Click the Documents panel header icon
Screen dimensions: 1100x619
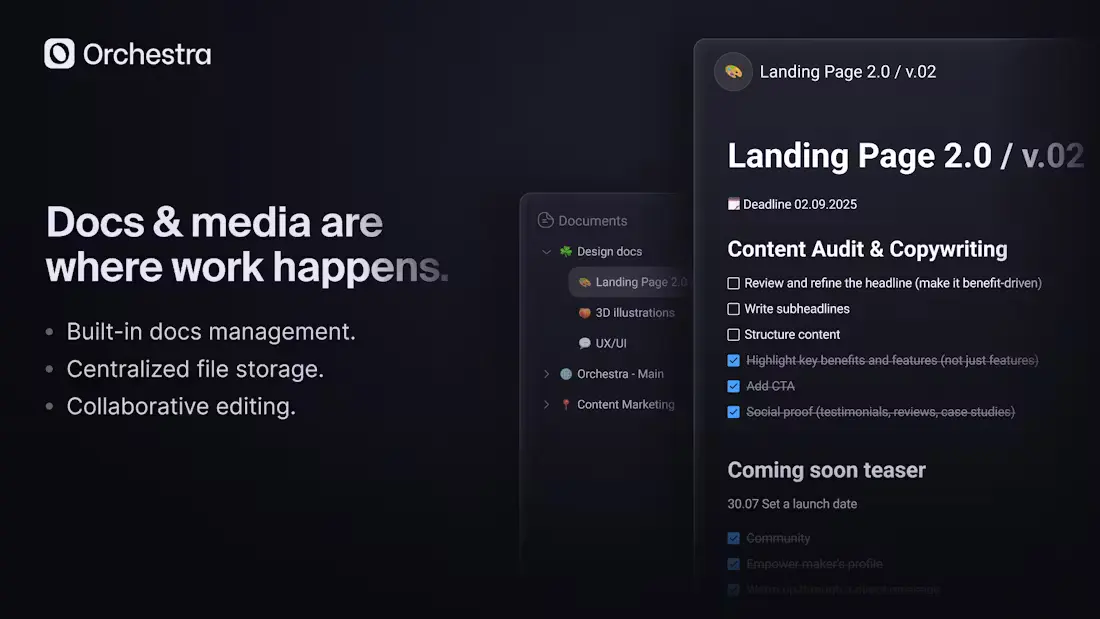[545, 221]
